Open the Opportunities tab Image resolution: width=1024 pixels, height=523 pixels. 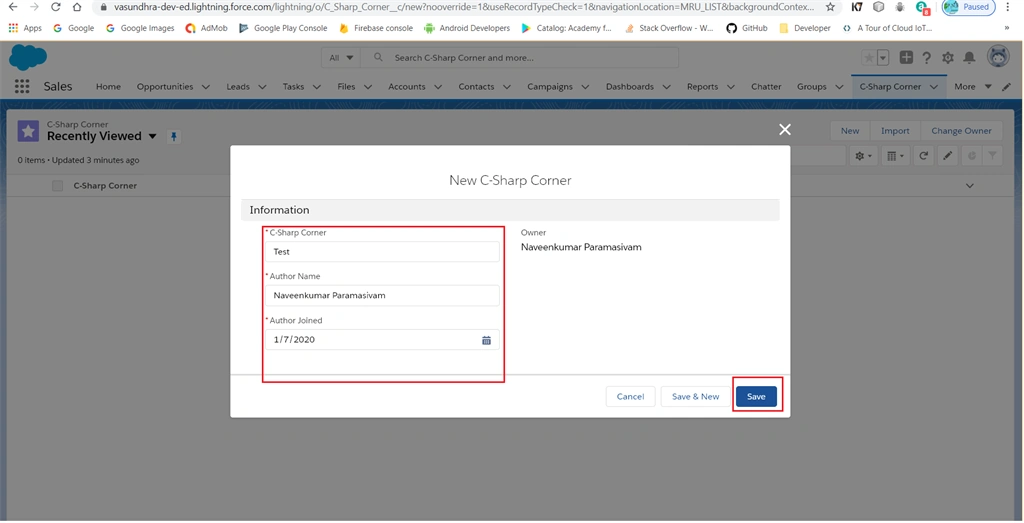165,86
